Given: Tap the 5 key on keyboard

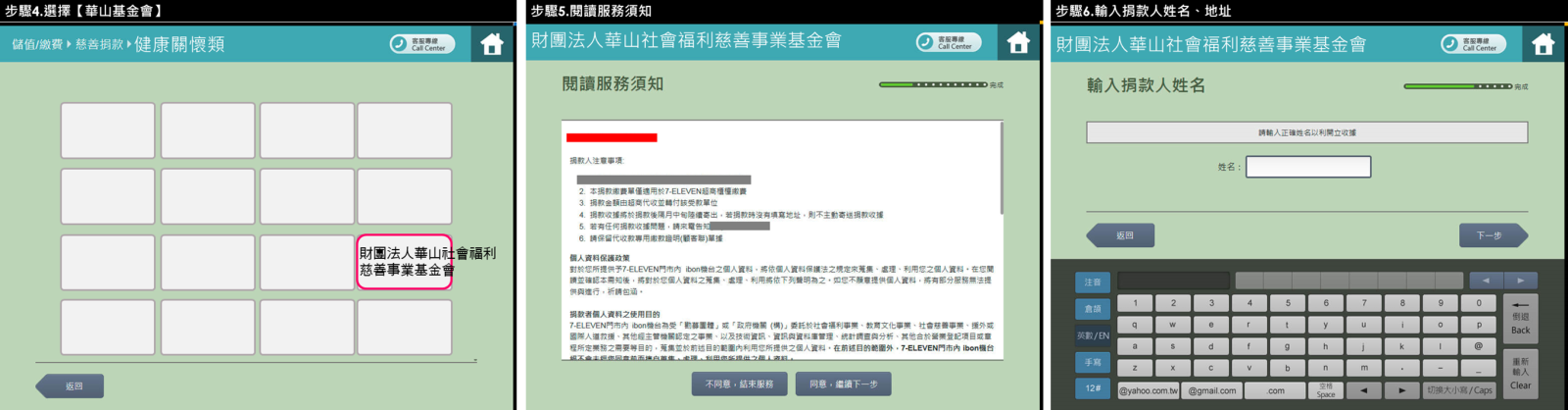Looking at the screenshot, I should pyautogui.click(x=1288, y=303).
